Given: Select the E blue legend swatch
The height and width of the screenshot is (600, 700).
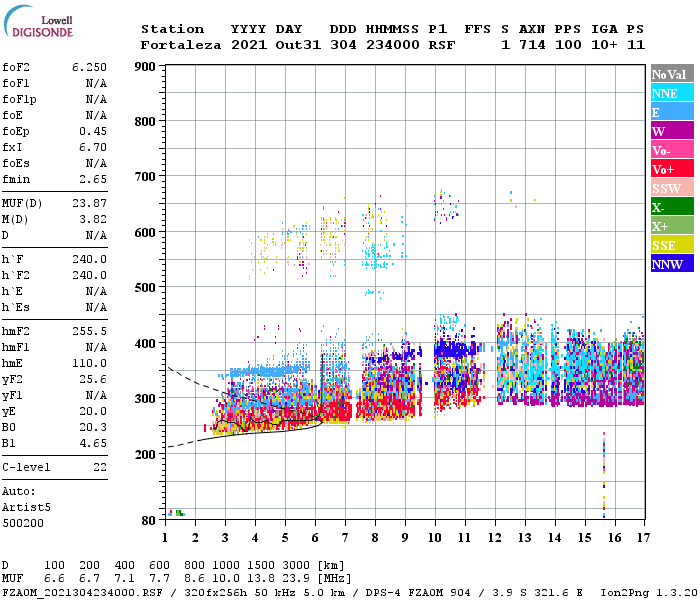Looking at the screenshot, I should click(x=672, y=112).
